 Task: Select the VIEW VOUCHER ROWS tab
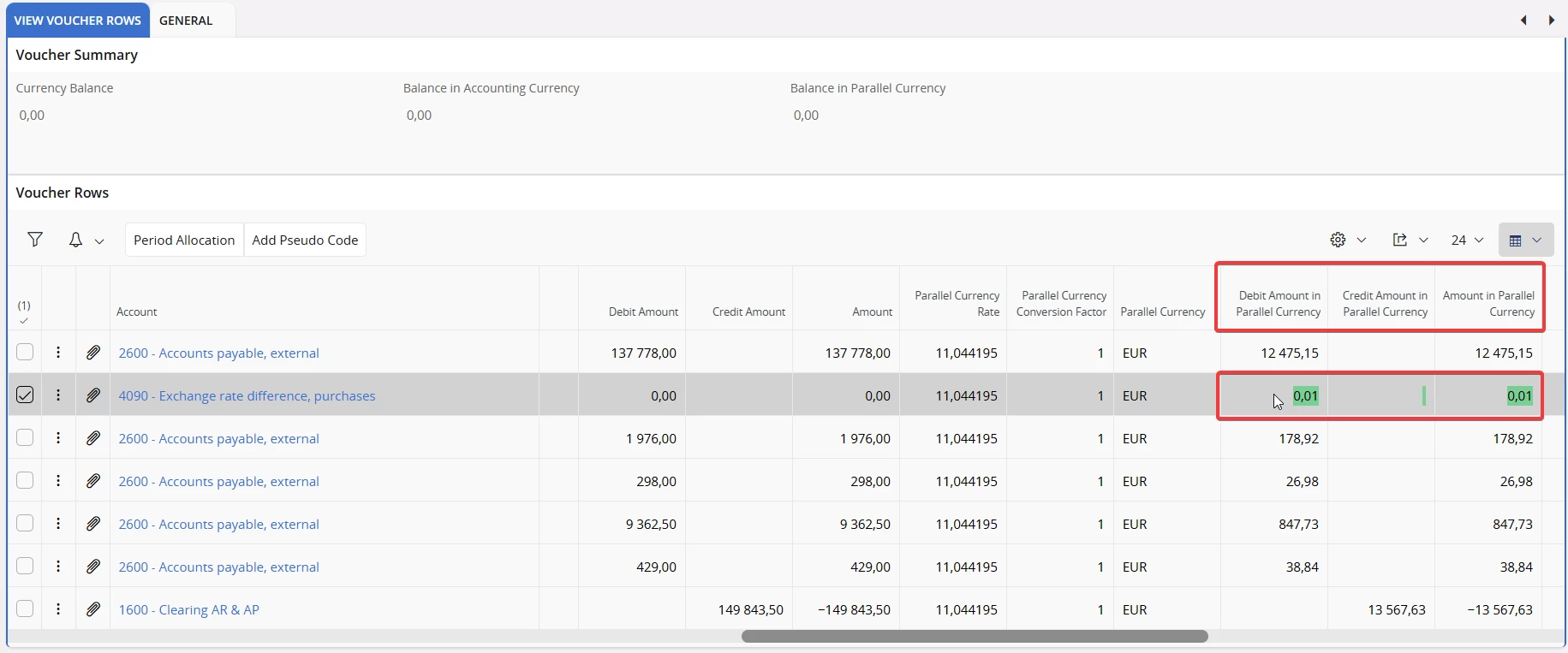pyautogui.click(x=78, y=21)
